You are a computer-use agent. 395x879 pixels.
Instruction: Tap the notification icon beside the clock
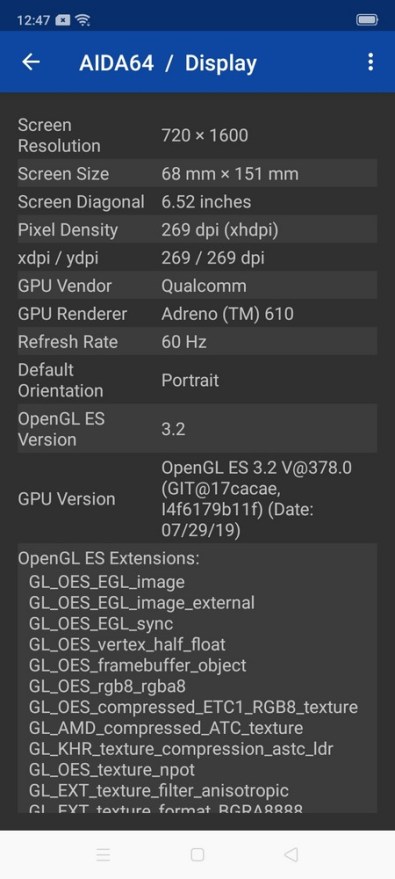(x=63, y=20)
